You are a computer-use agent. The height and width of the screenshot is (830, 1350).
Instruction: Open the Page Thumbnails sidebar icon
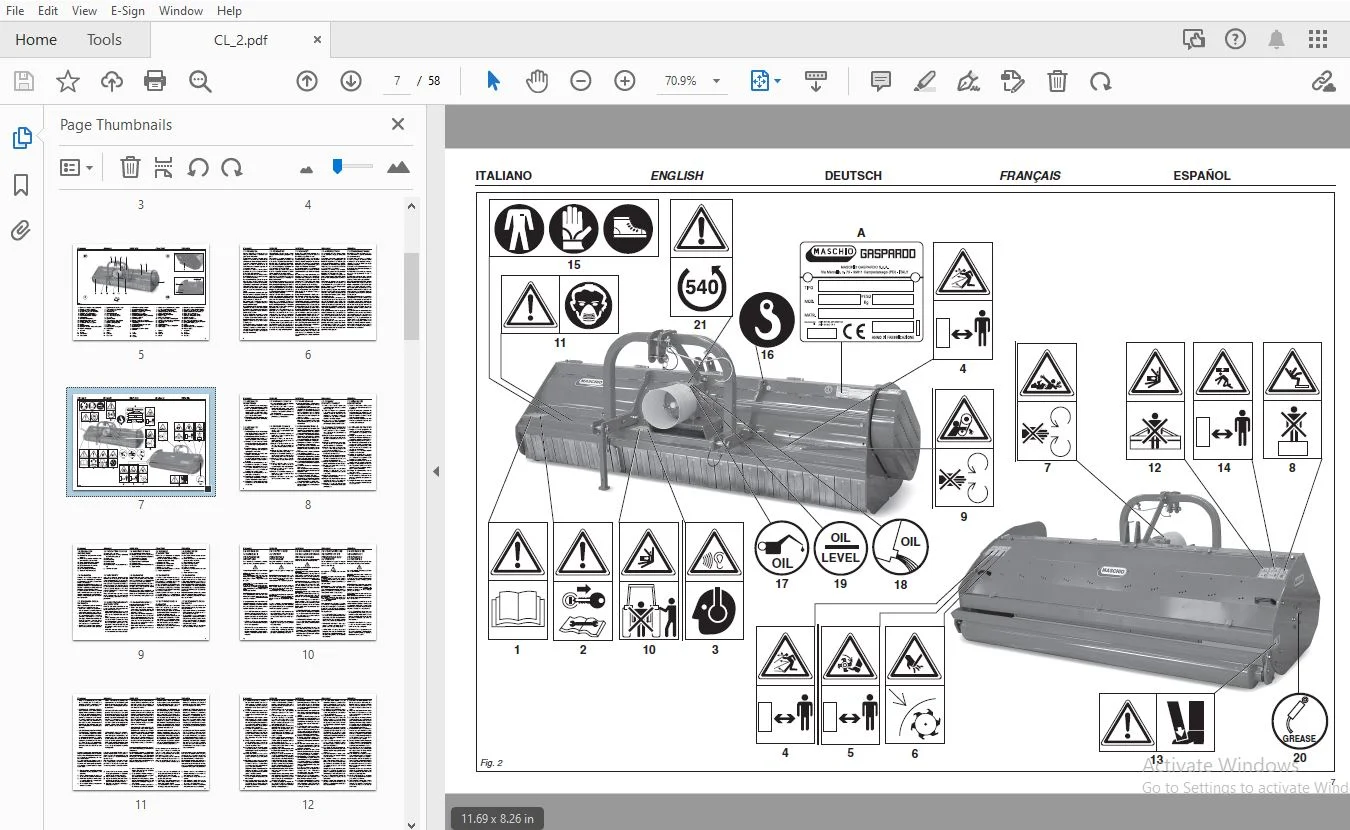21,138
